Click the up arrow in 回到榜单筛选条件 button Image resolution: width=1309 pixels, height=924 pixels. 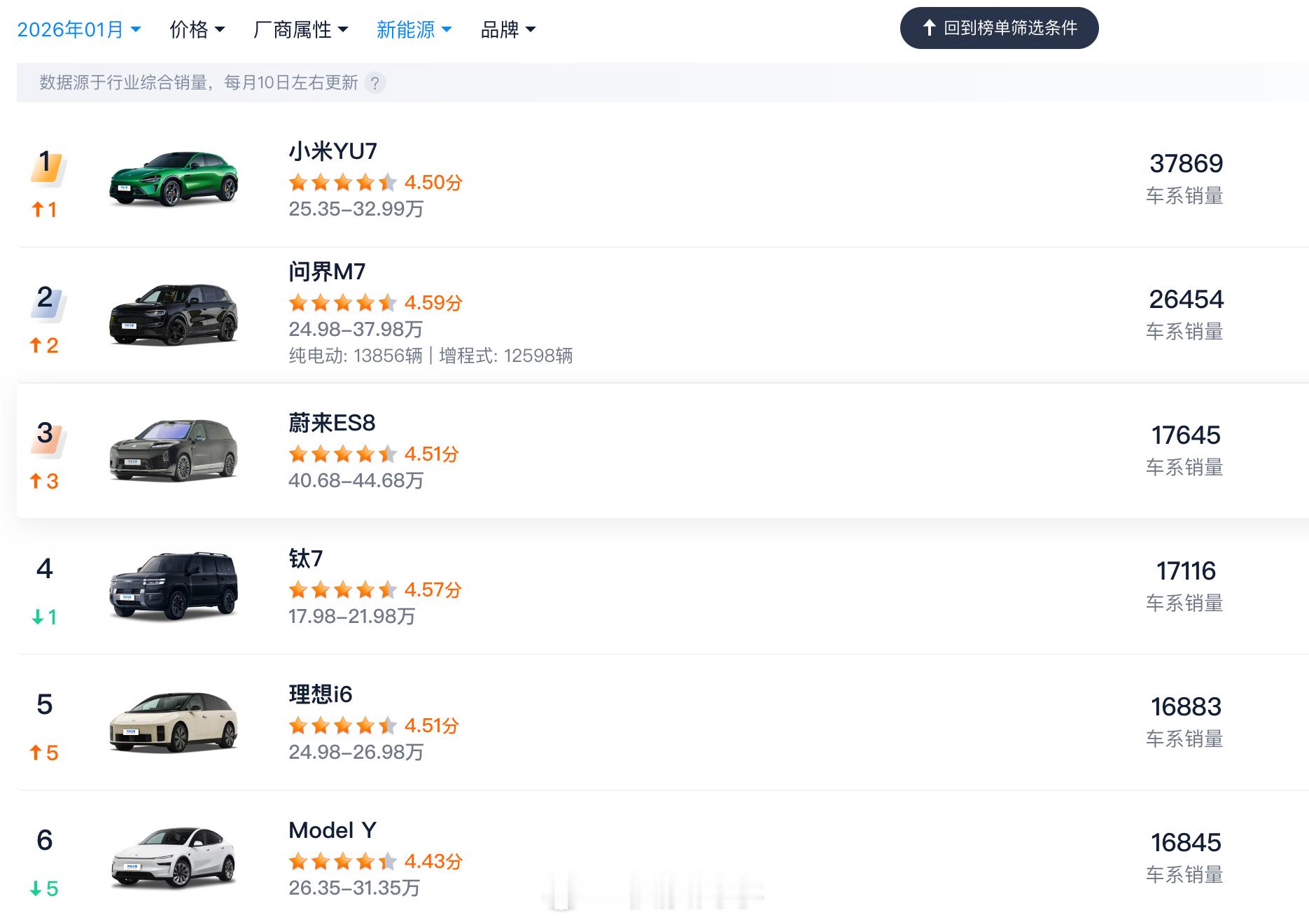click(x=929, y=28)
